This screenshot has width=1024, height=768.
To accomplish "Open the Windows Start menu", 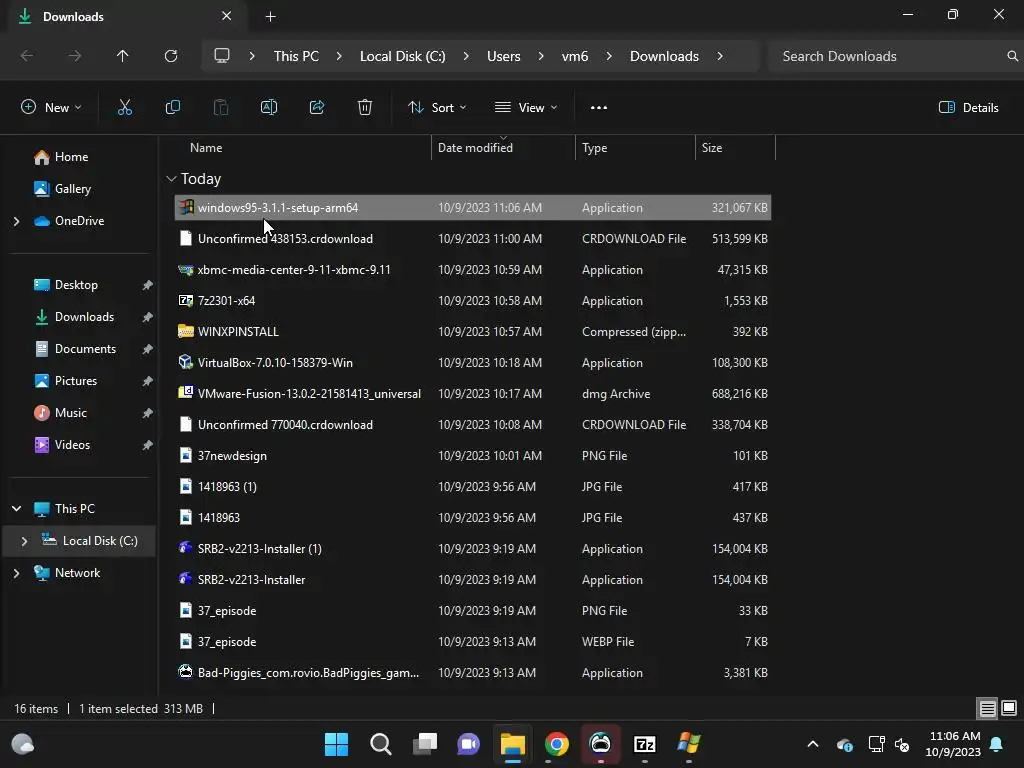I will (336, 744).
